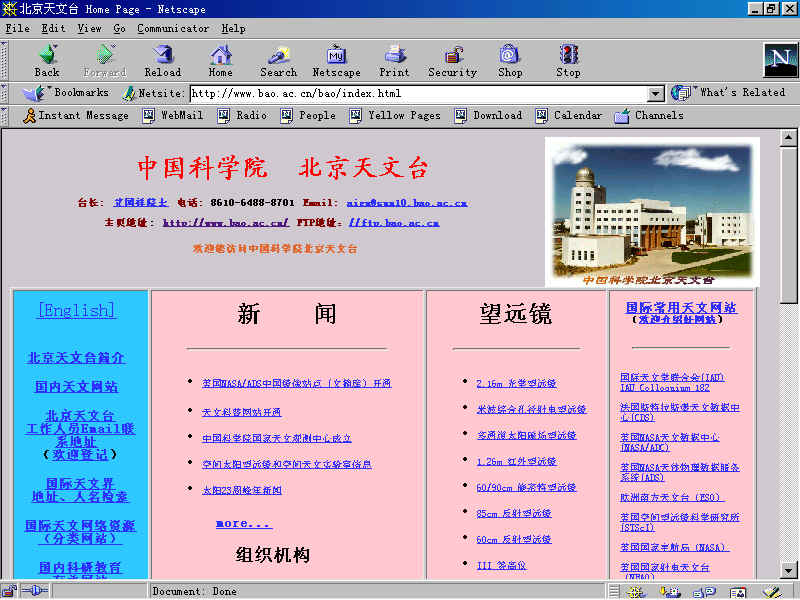Screen dimensions: 800x600
Task: Open Download from the personal toolbar
Action: [488, 116]
